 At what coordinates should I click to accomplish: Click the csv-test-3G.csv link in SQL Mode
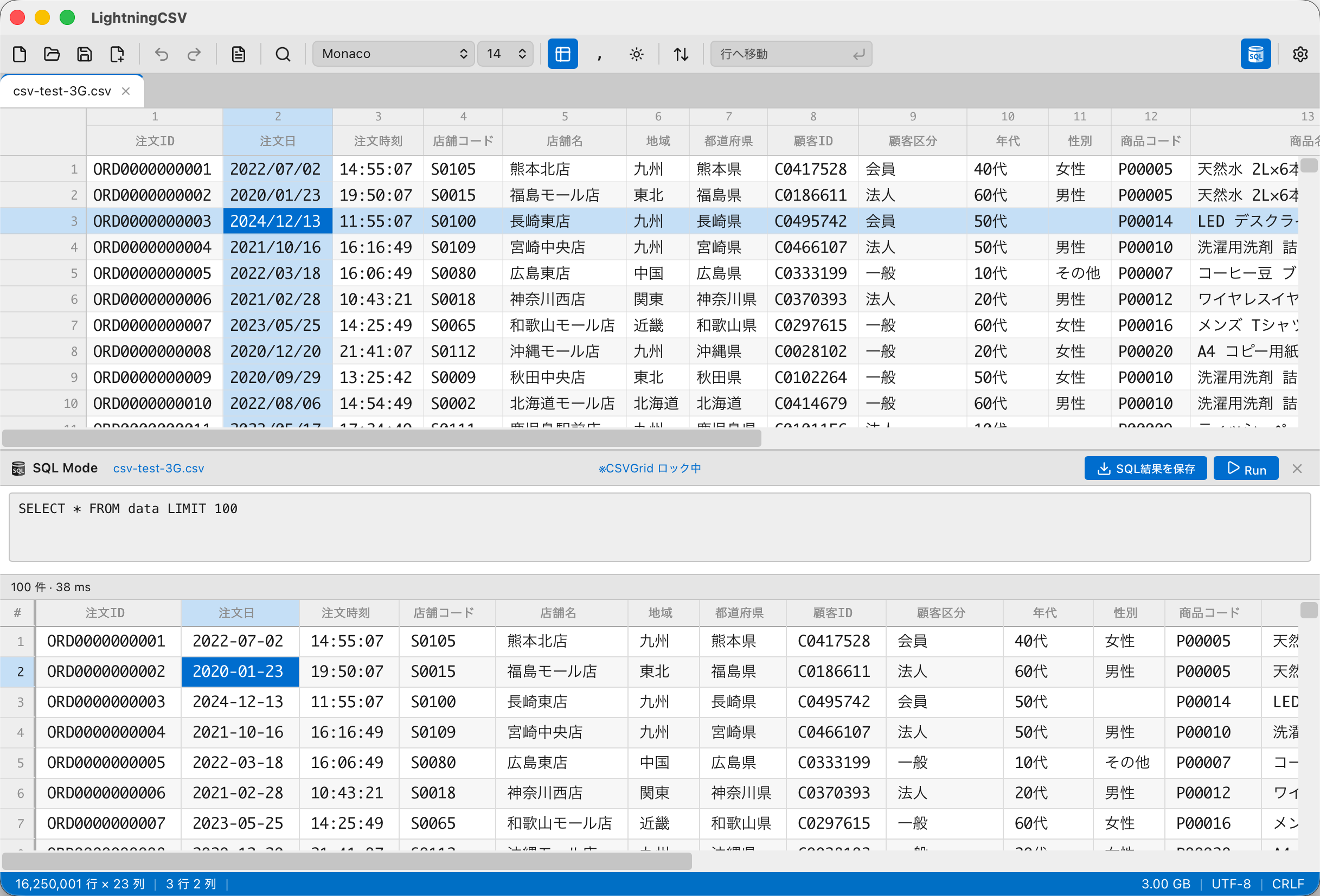pos(158,469)
